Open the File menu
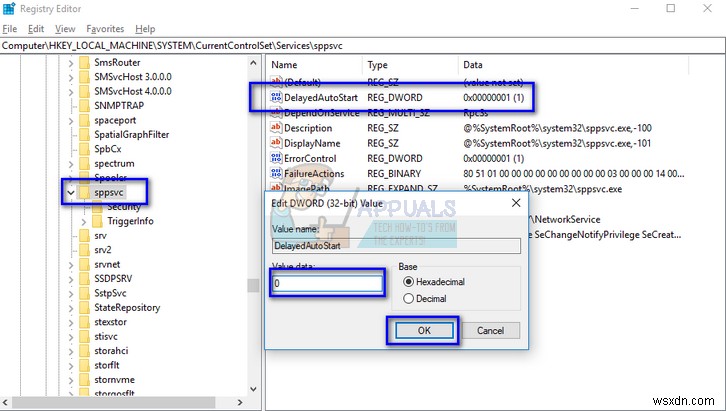Screen dimensions: 726x411 pos(10,29)
